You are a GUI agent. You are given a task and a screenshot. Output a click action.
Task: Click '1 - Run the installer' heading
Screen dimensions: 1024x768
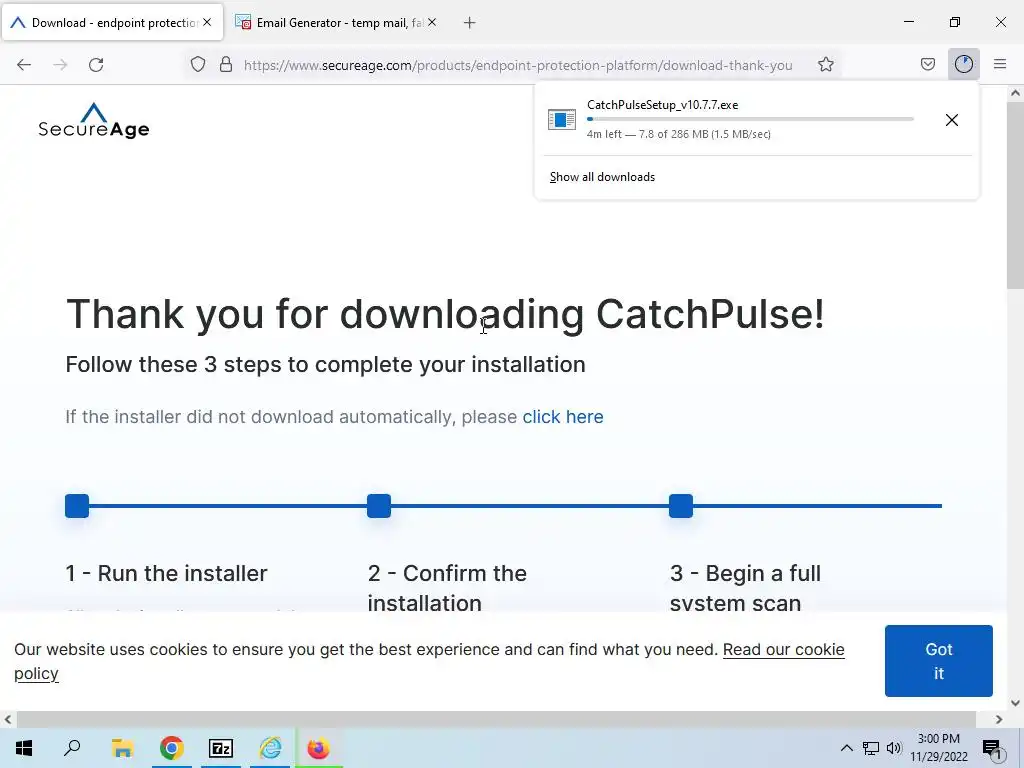(x=167, y=573)
